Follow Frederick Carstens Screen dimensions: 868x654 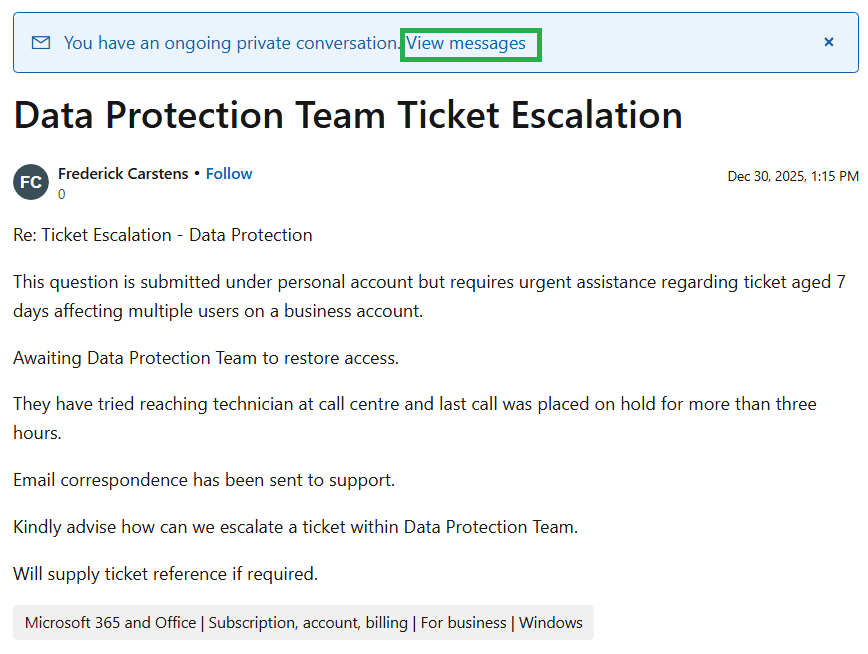(x=229, y=173)
